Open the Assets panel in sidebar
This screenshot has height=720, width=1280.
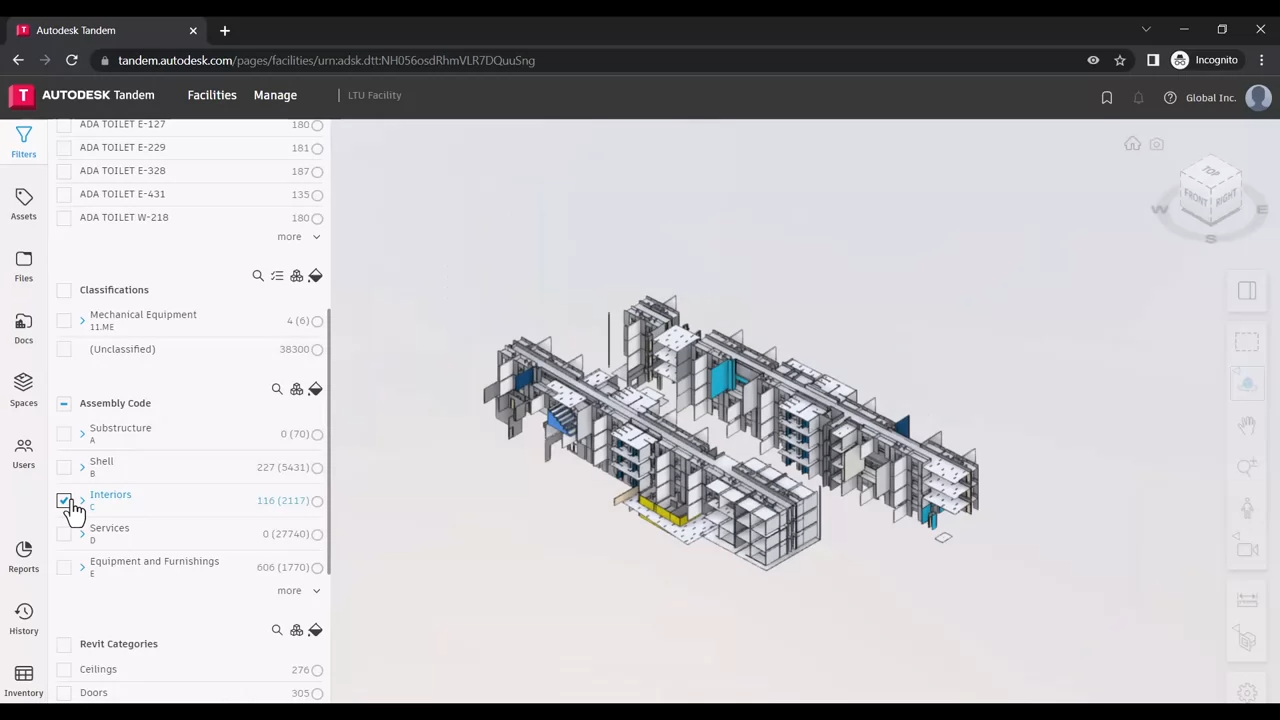pyautogui.click(x=23, y=203)
